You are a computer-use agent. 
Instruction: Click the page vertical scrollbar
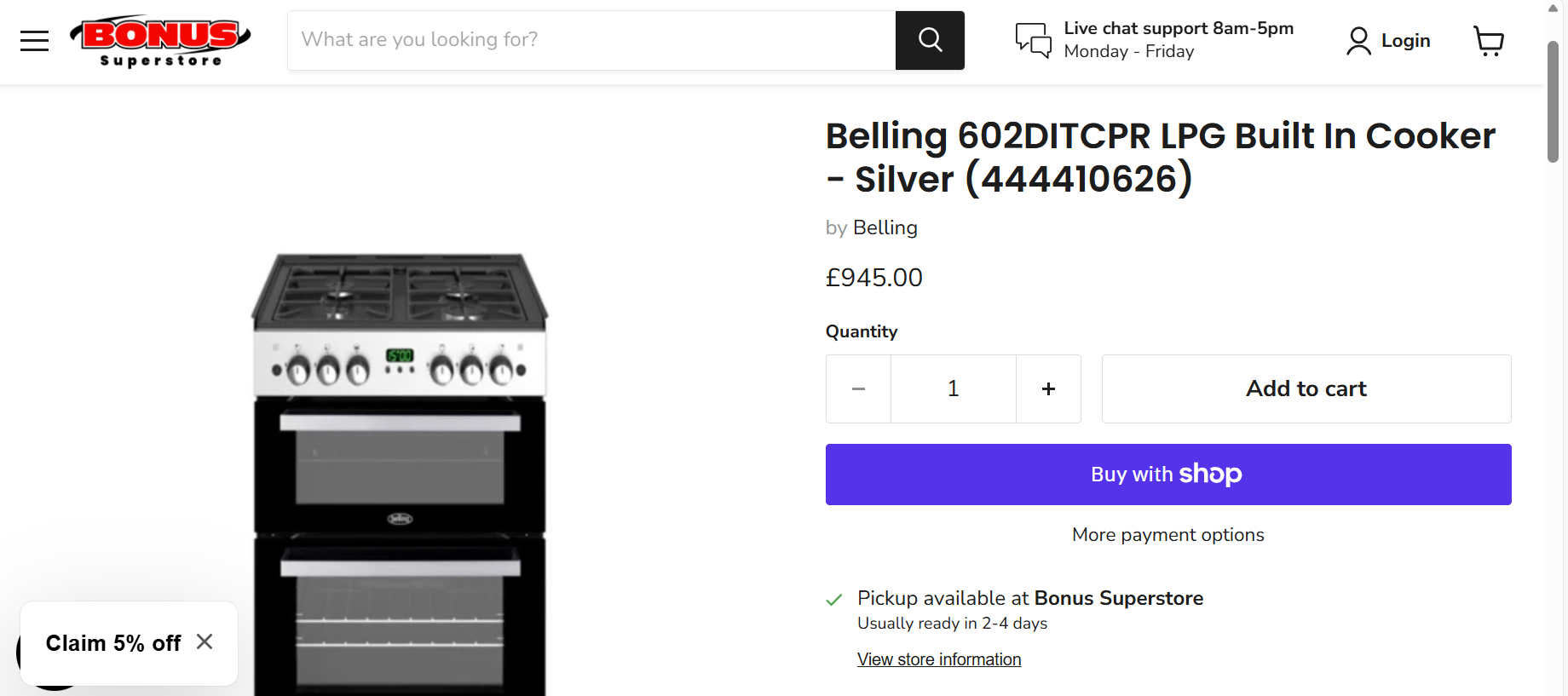[x=1553, y=102]
